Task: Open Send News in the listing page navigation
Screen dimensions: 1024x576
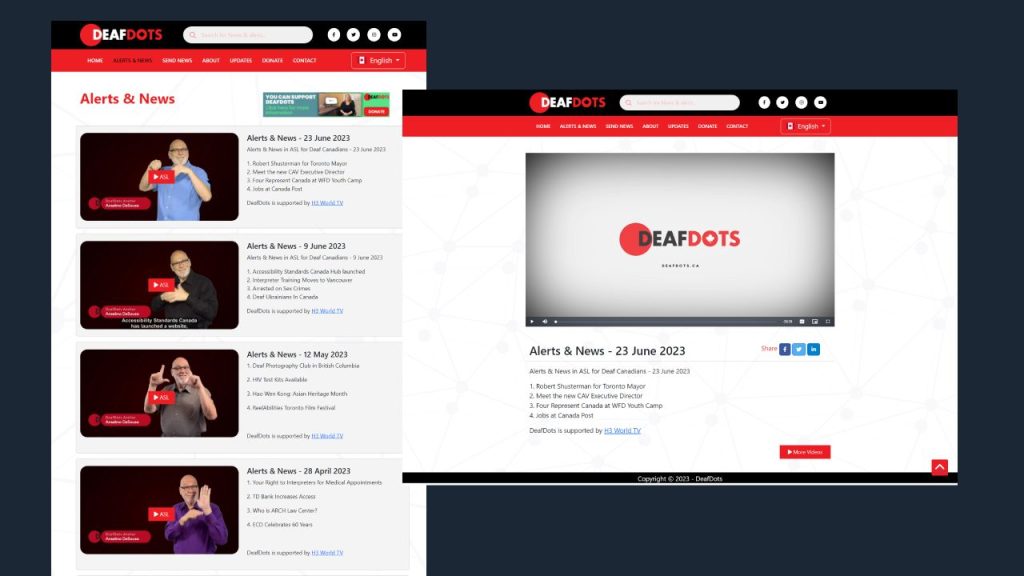Action: (x=177, y=61)
